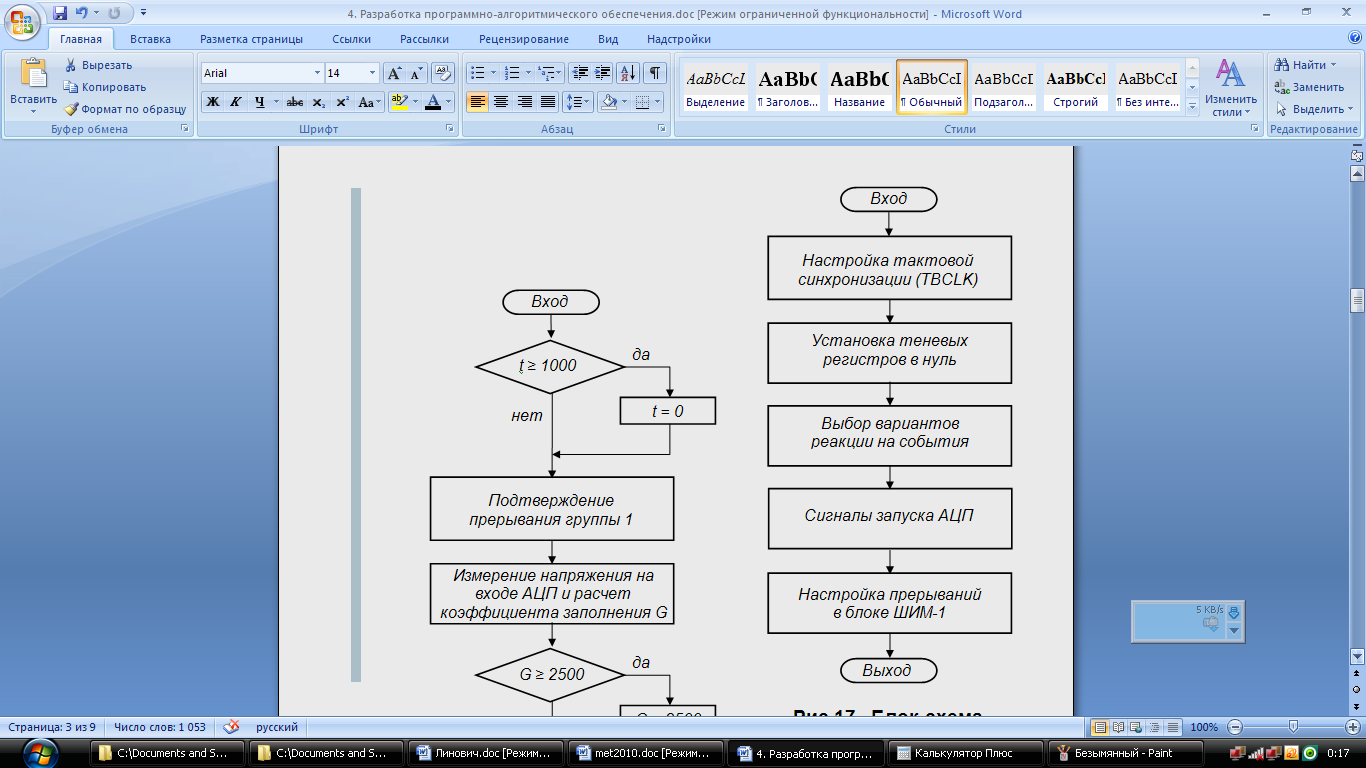
Task: Open the Рассылки (Mailings) tab
Action: 424,39
